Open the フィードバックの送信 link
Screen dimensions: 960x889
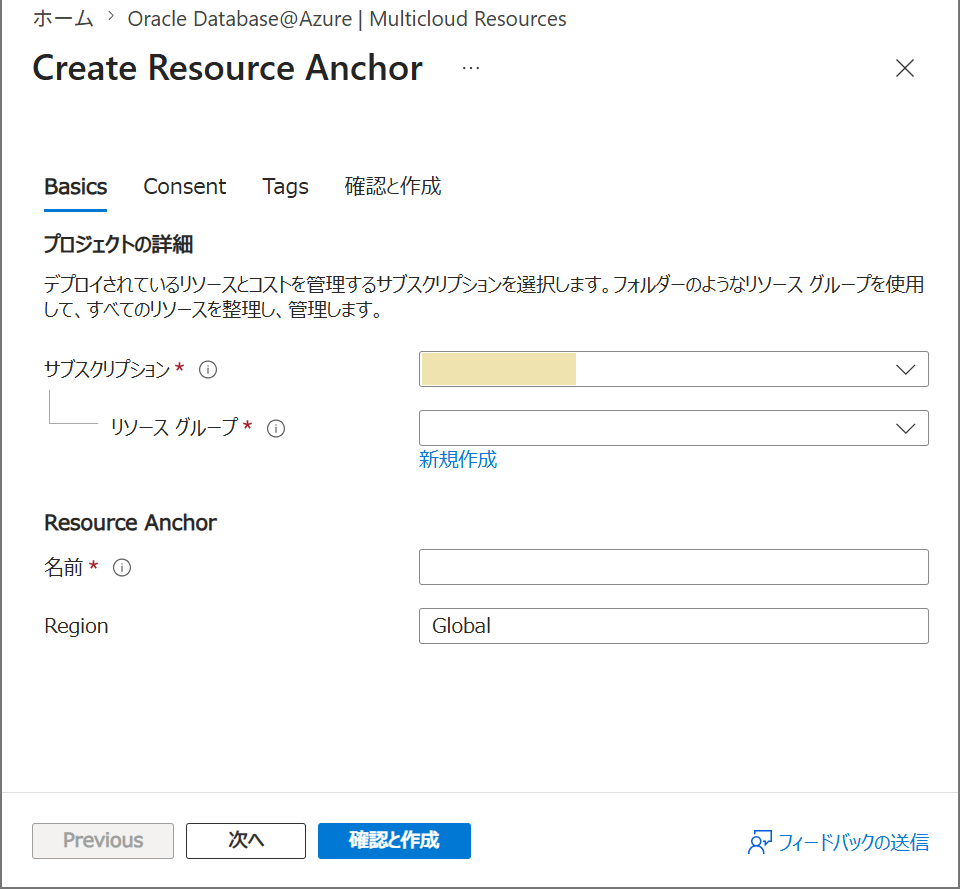coord(853,842)
